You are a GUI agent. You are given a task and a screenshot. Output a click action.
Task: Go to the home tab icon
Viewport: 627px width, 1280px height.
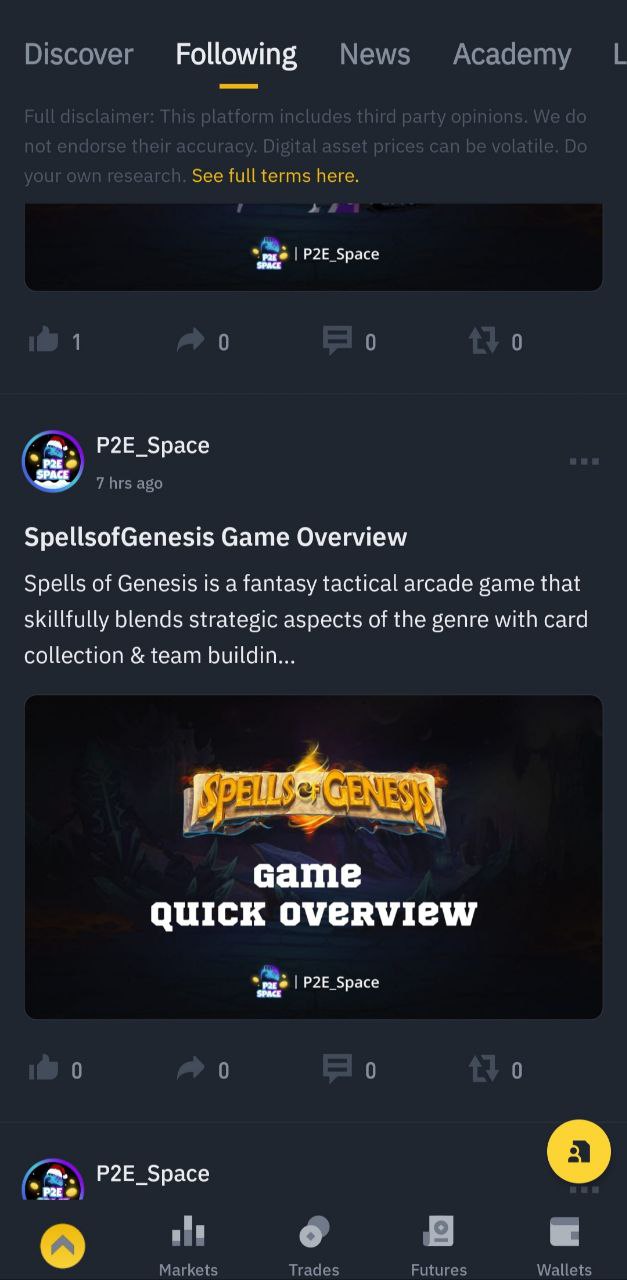(x=62, y=1246)
